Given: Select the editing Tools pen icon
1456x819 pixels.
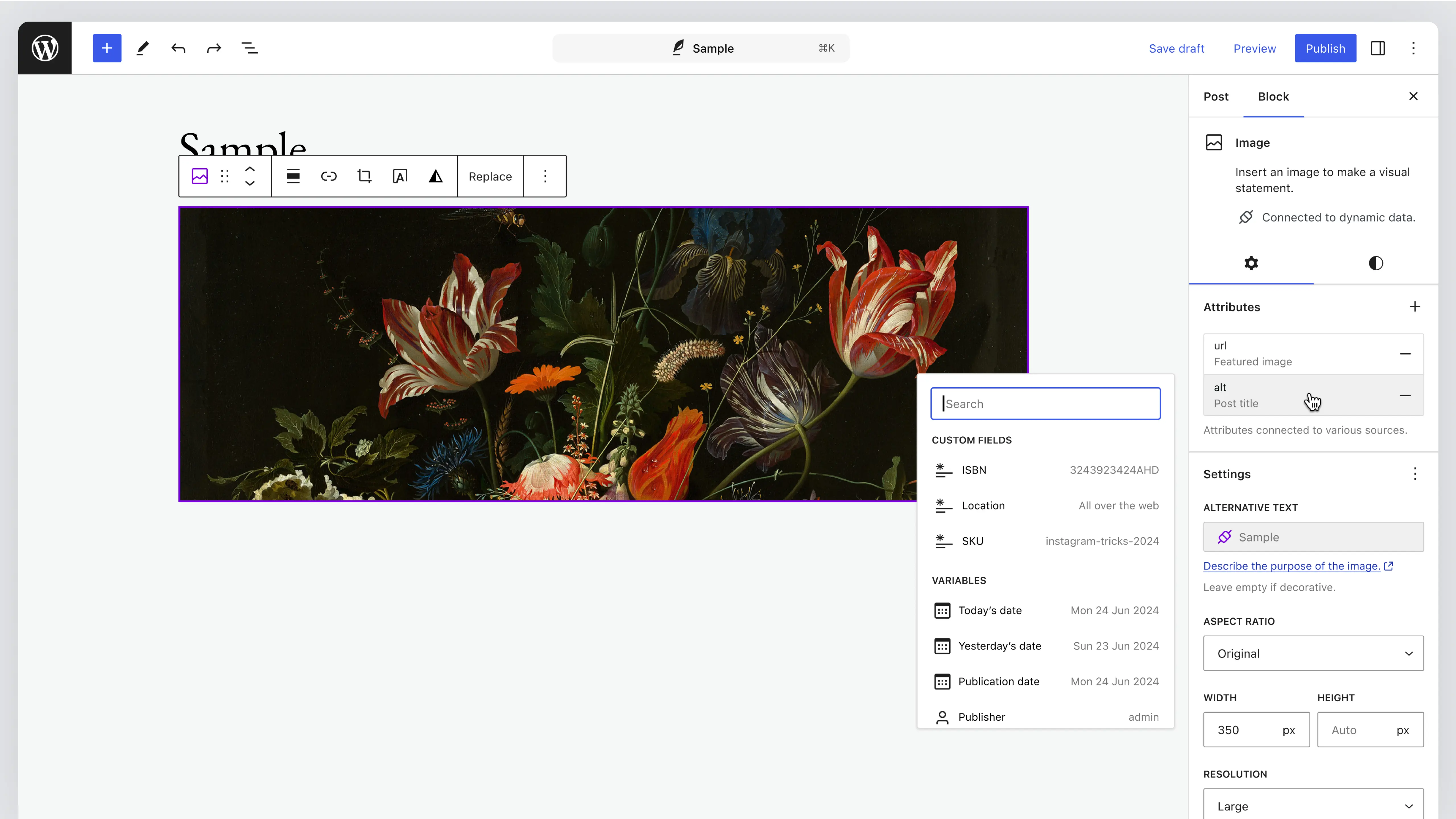Looking at the screenshot, I should [142, 48].
